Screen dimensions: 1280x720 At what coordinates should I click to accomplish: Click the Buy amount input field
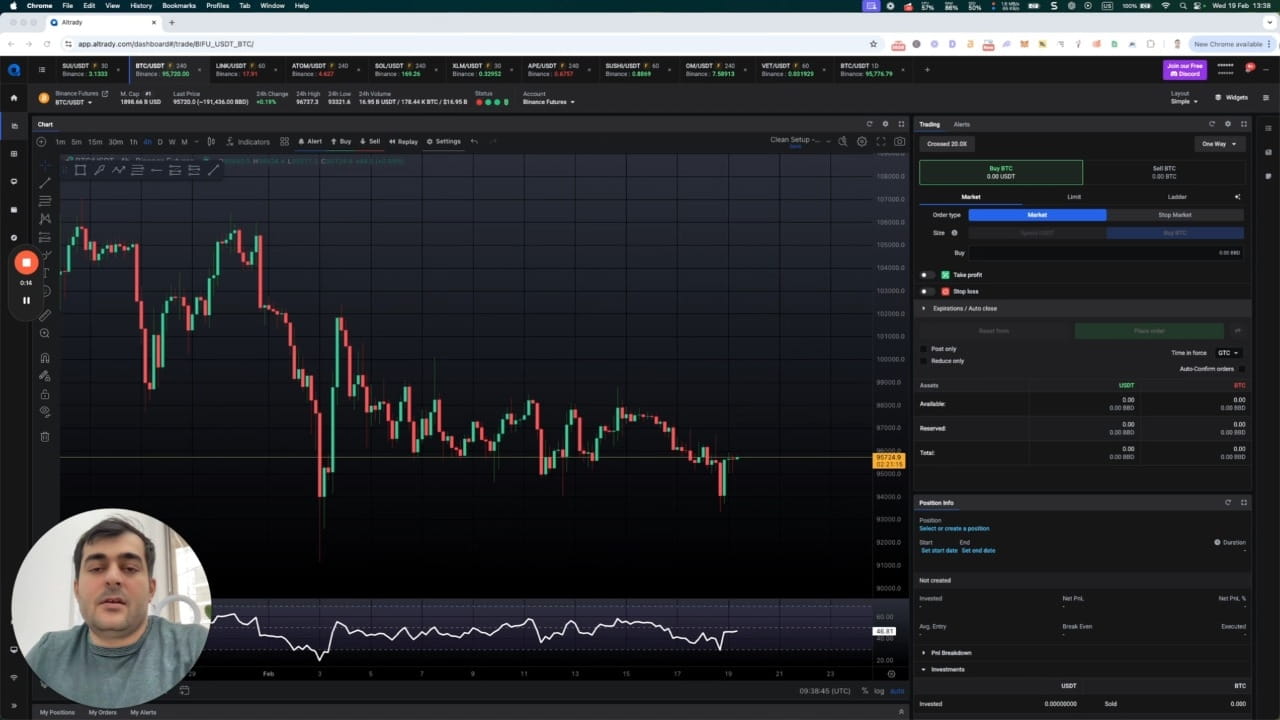(1105, 253)
